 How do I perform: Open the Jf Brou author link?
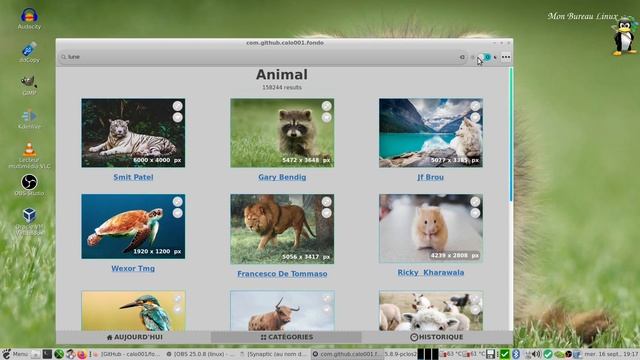tap(431, 177)
